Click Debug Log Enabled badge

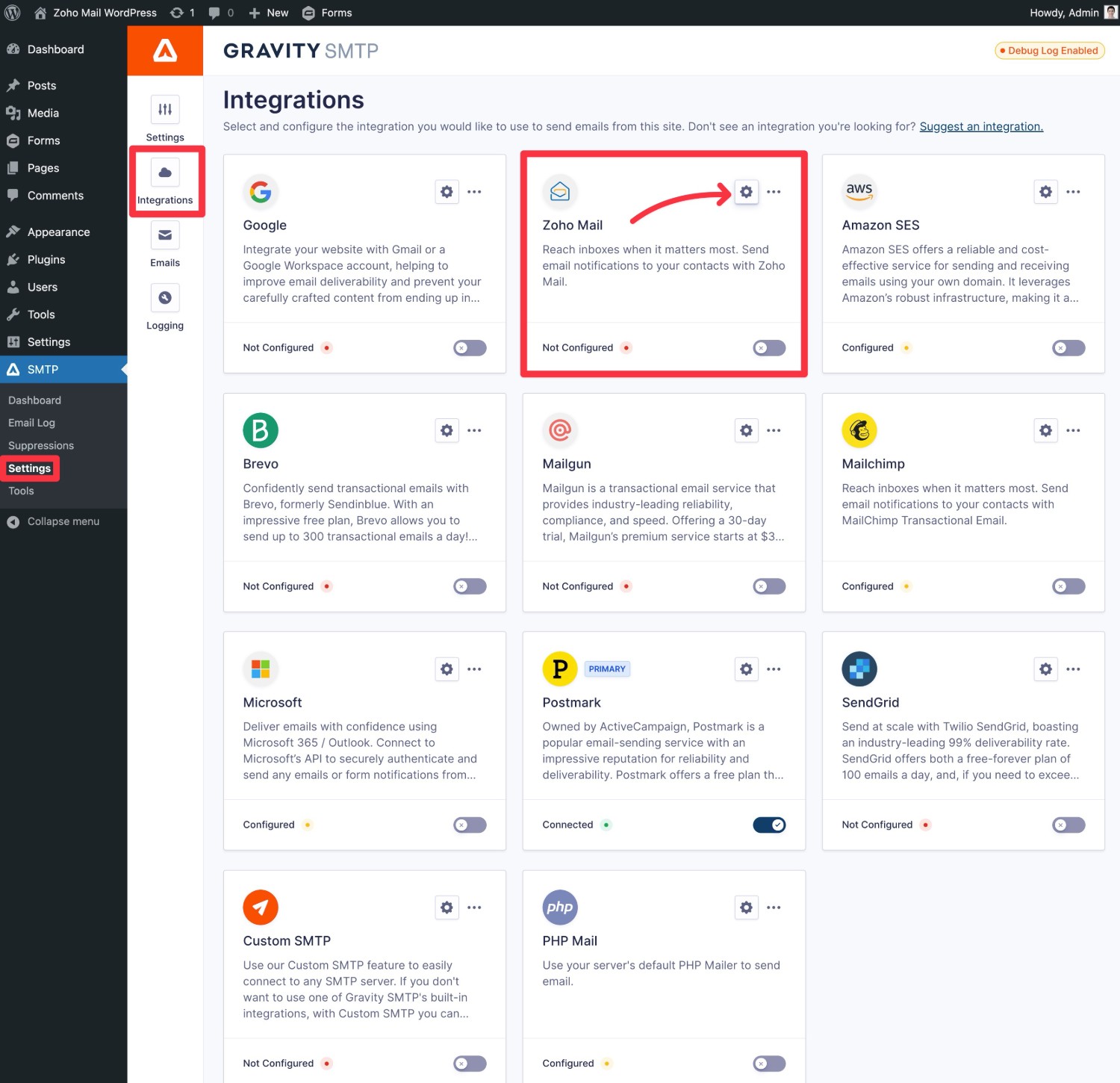click(x=1049, y=51)
